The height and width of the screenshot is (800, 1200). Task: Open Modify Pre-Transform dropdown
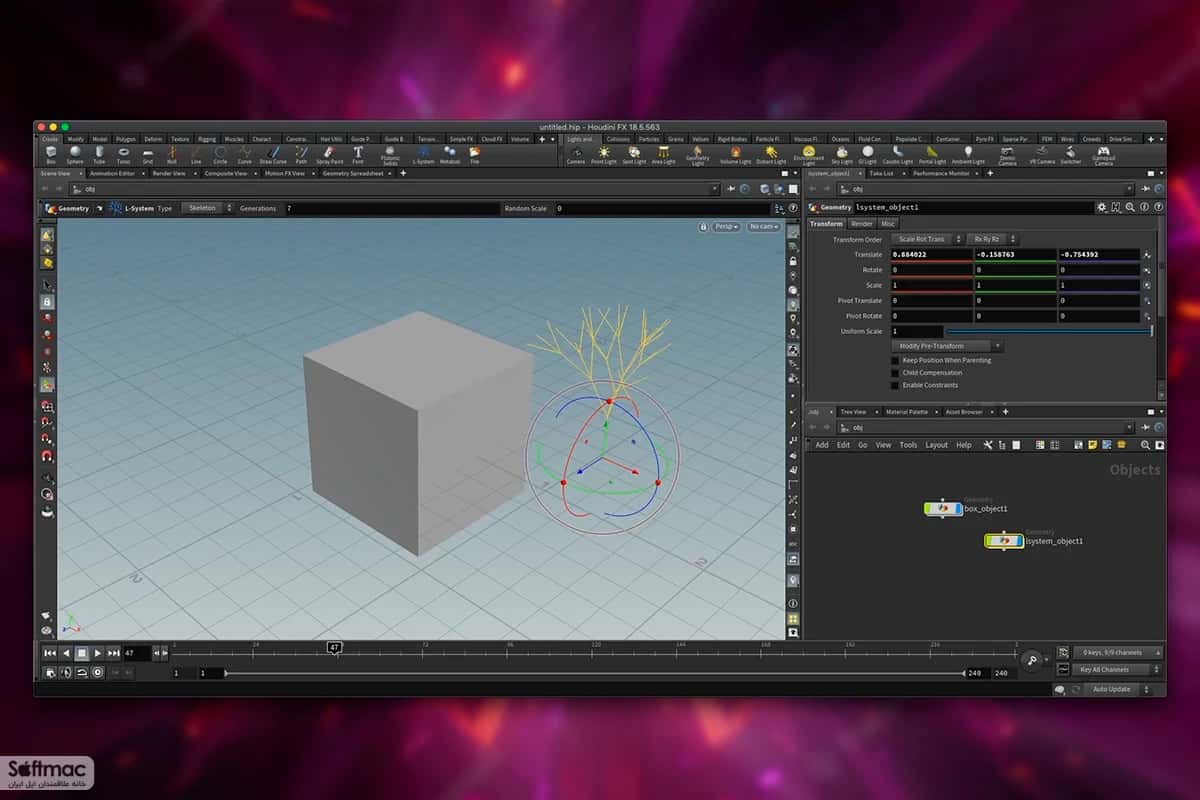946,346
